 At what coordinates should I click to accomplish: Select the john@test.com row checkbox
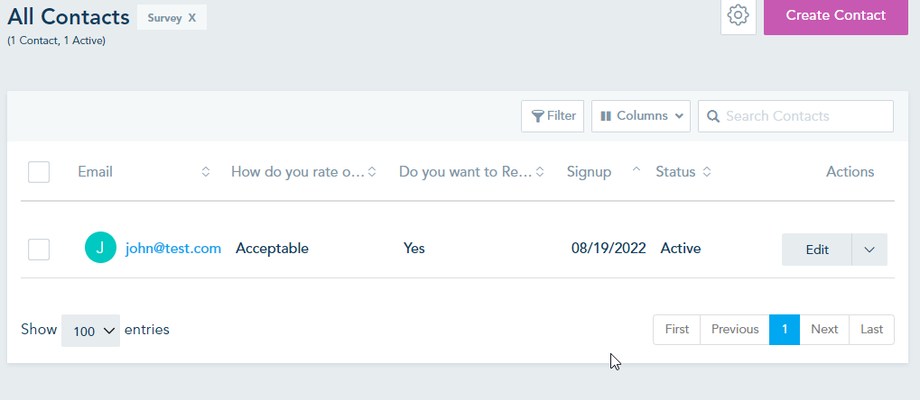click(39, 249)
